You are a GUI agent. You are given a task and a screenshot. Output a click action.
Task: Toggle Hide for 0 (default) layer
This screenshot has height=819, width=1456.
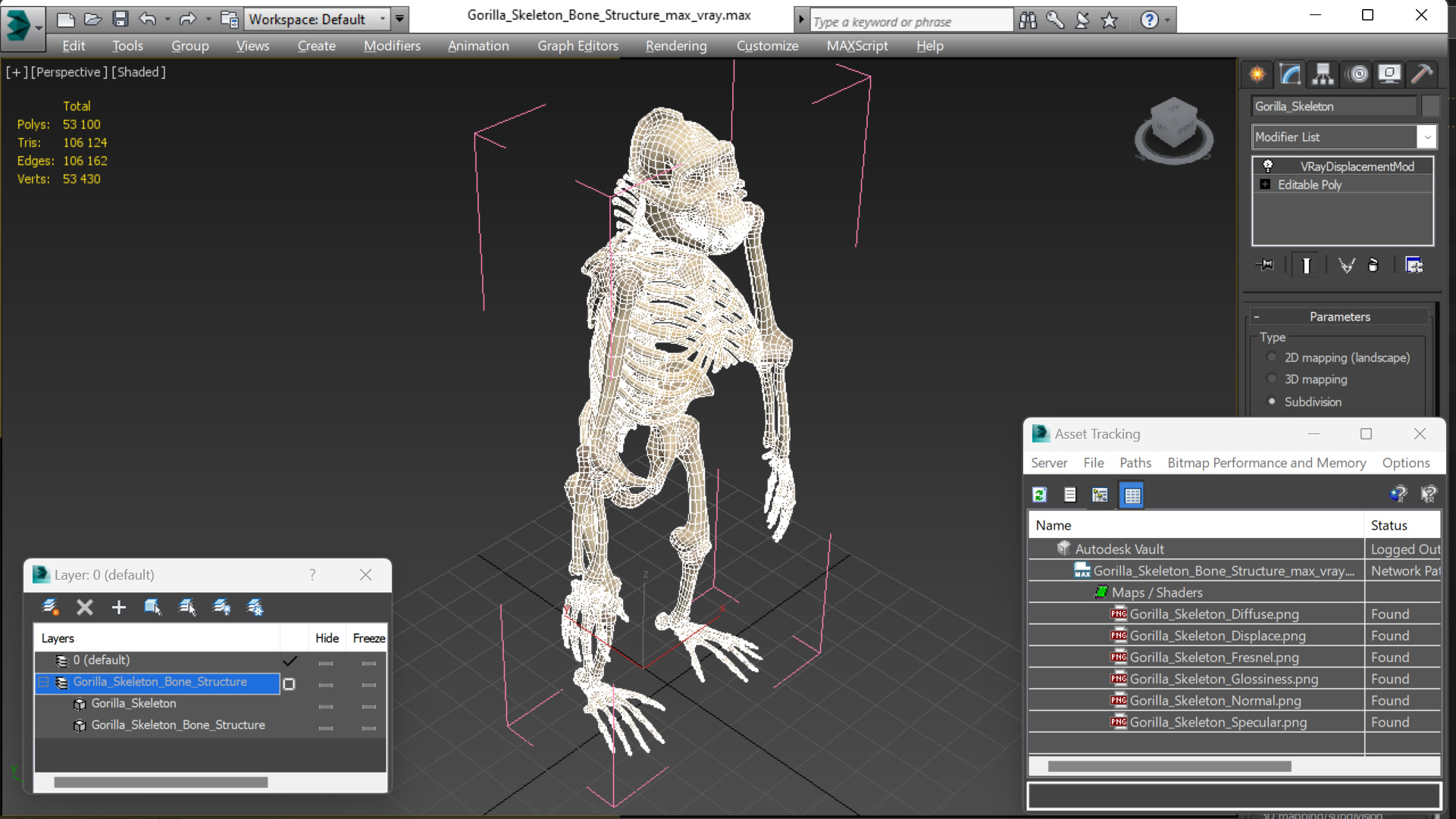coord(326,664)
